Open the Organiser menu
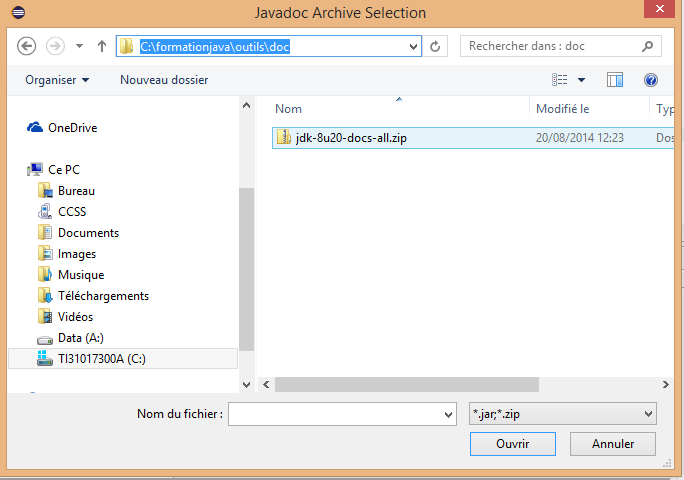This screenshot has height=480, width=684. [x=57, y=80]
